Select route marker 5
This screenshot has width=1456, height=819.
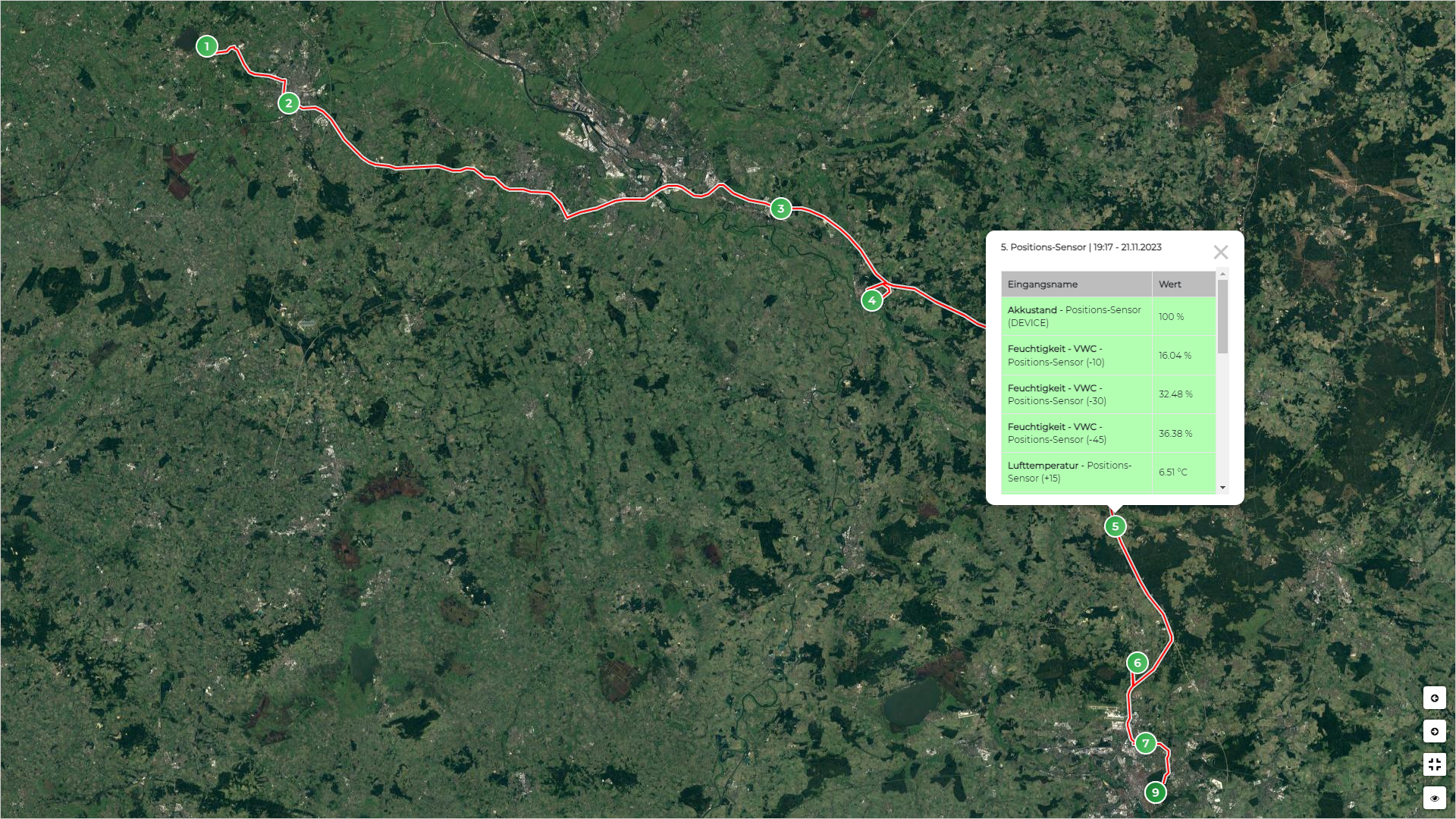[1115, 526]
